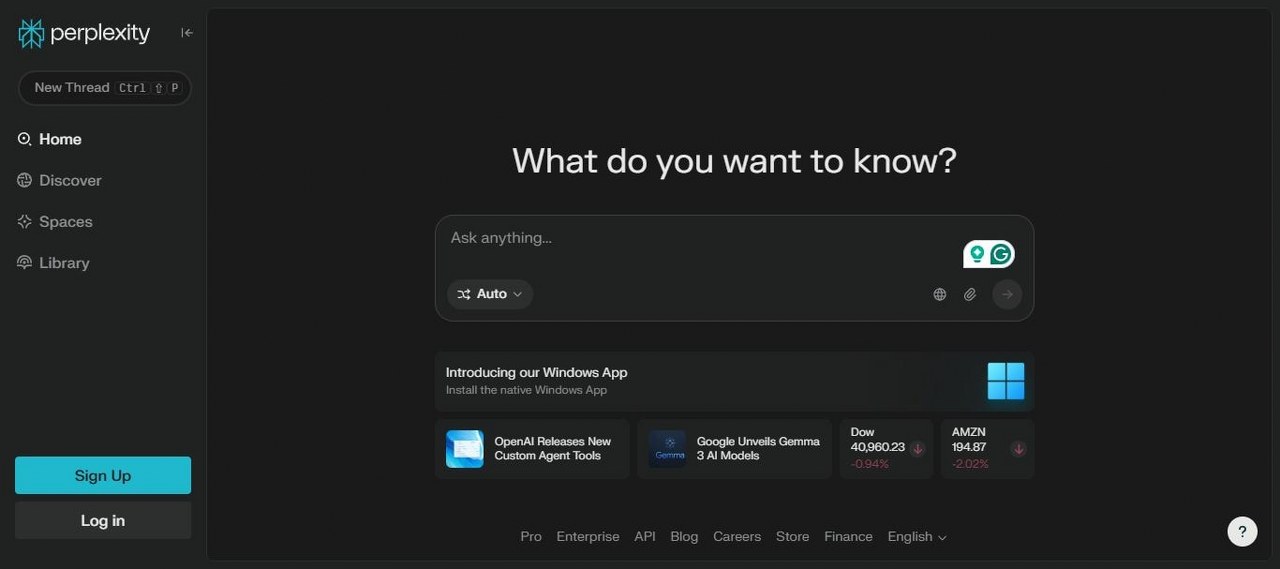Image resolution: width=1280 pixels, height=569 pixels.
Task: Click the Dow down-arrow indicator
Action: click(x=917, y=449)
